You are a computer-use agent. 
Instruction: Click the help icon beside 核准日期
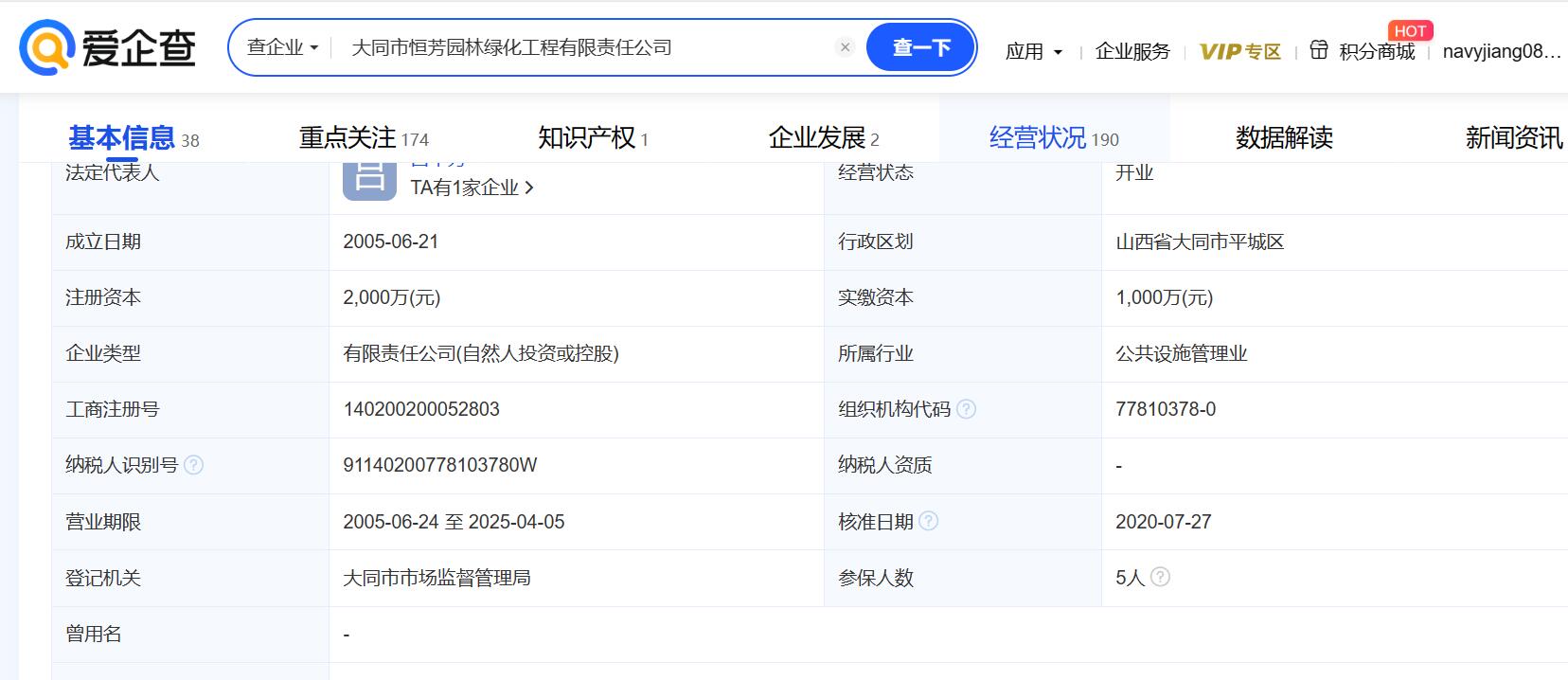tap(929, 521)
